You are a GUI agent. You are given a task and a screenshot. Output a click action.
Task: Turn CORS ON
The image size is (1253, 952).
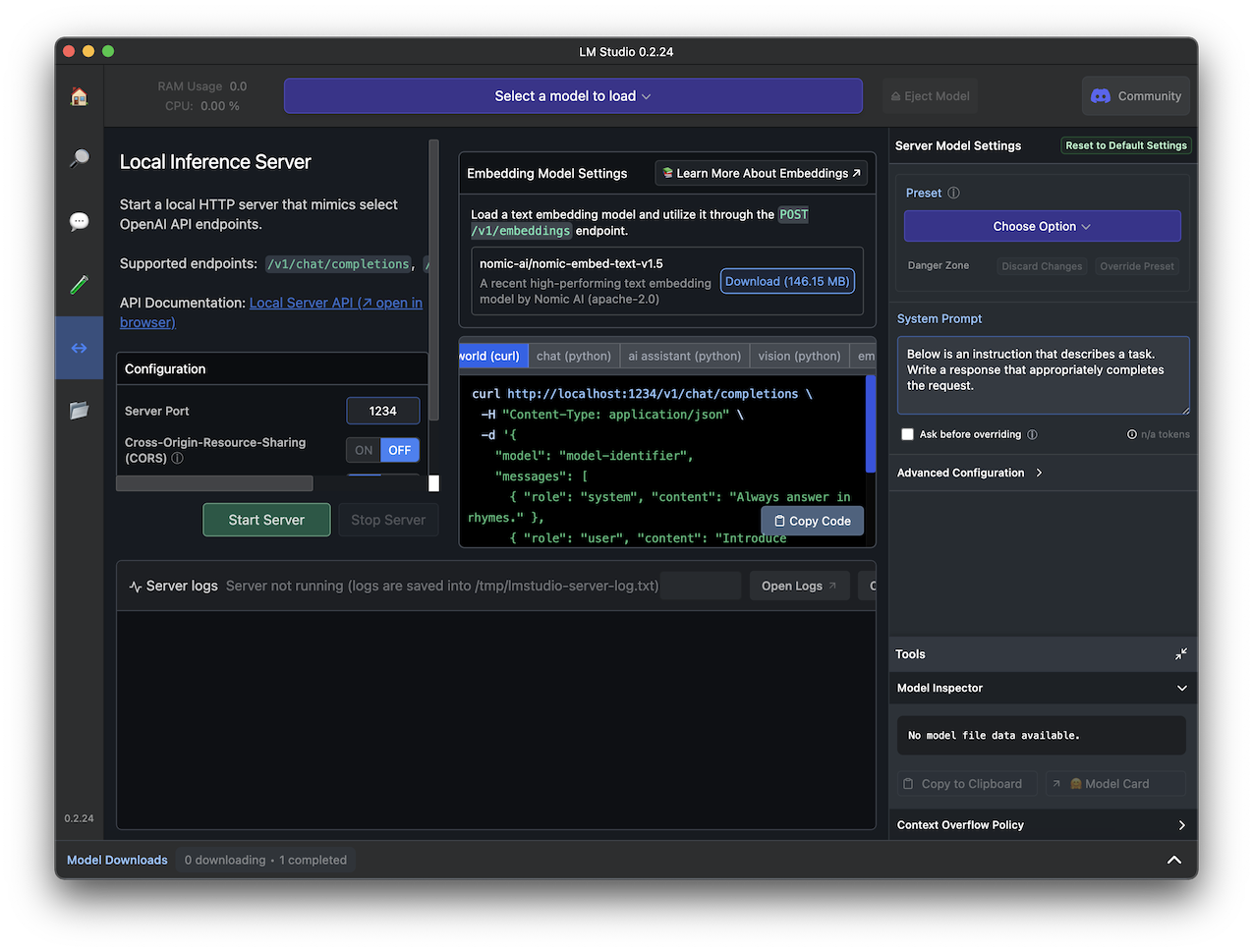tap(364, 450)
